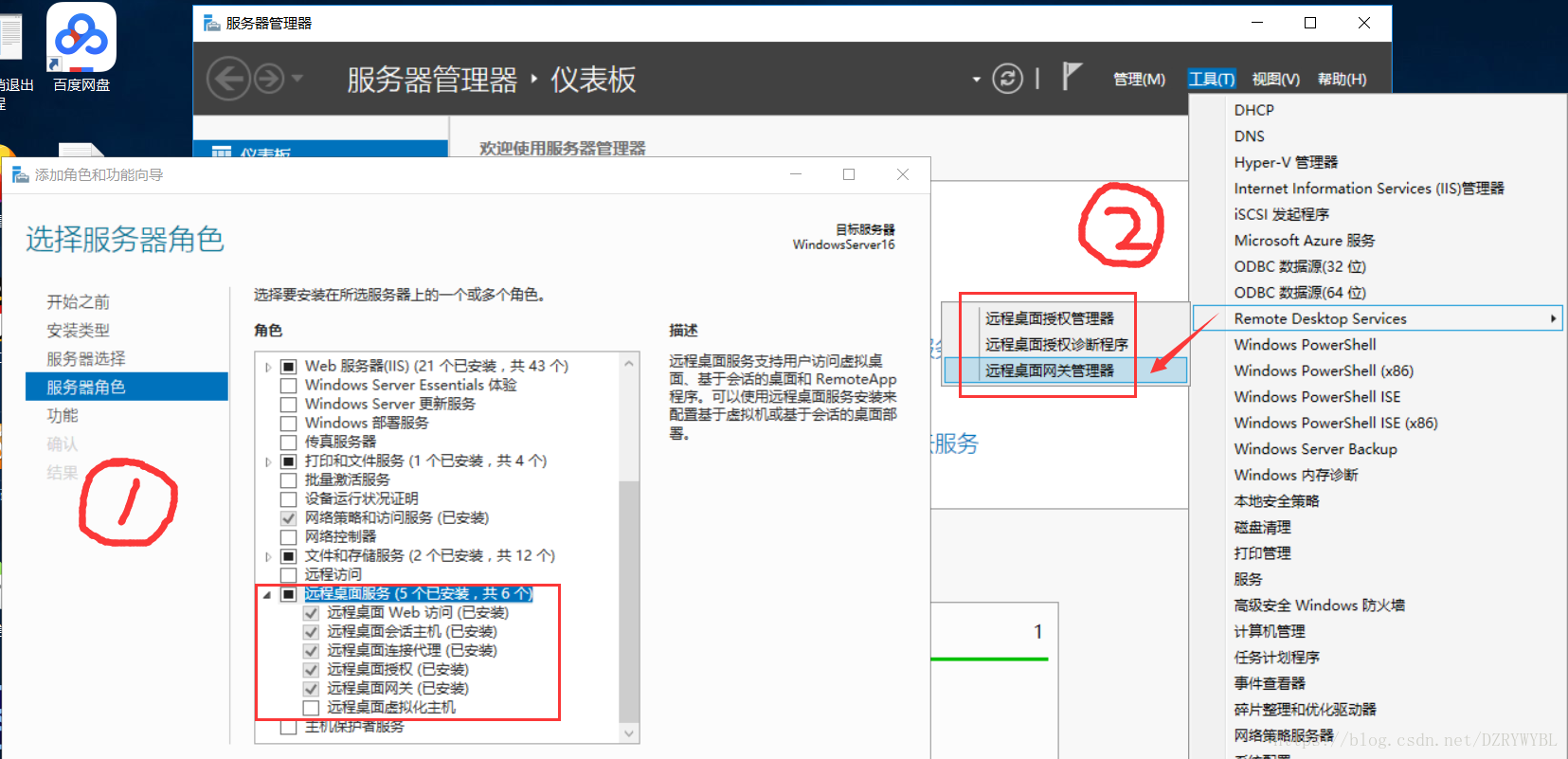Select 功能 wizard step
Viewport: 1568px width, 759px height.
coord(63,416)
